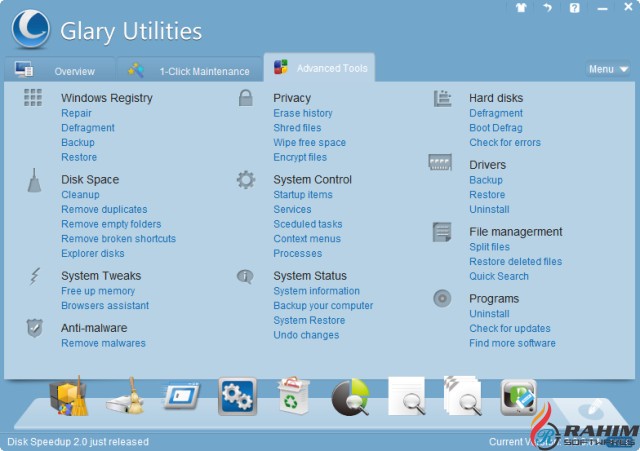
Task: Open Sceduled tasks link
Action: pyautogui.click(x=308, y=224)
